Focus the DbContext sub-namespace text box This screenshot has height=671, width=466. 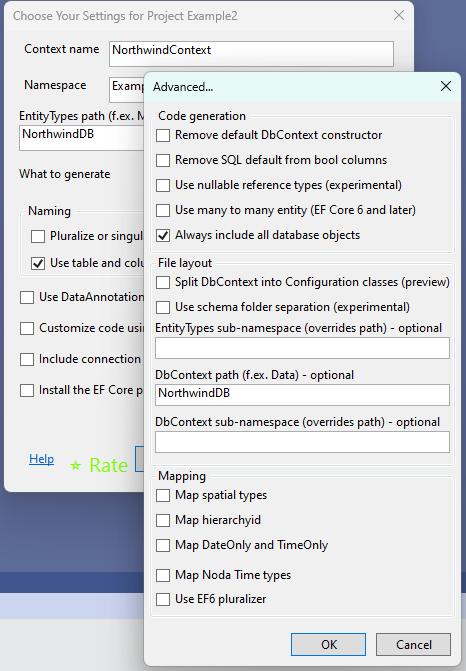click(x=302, y=442)
